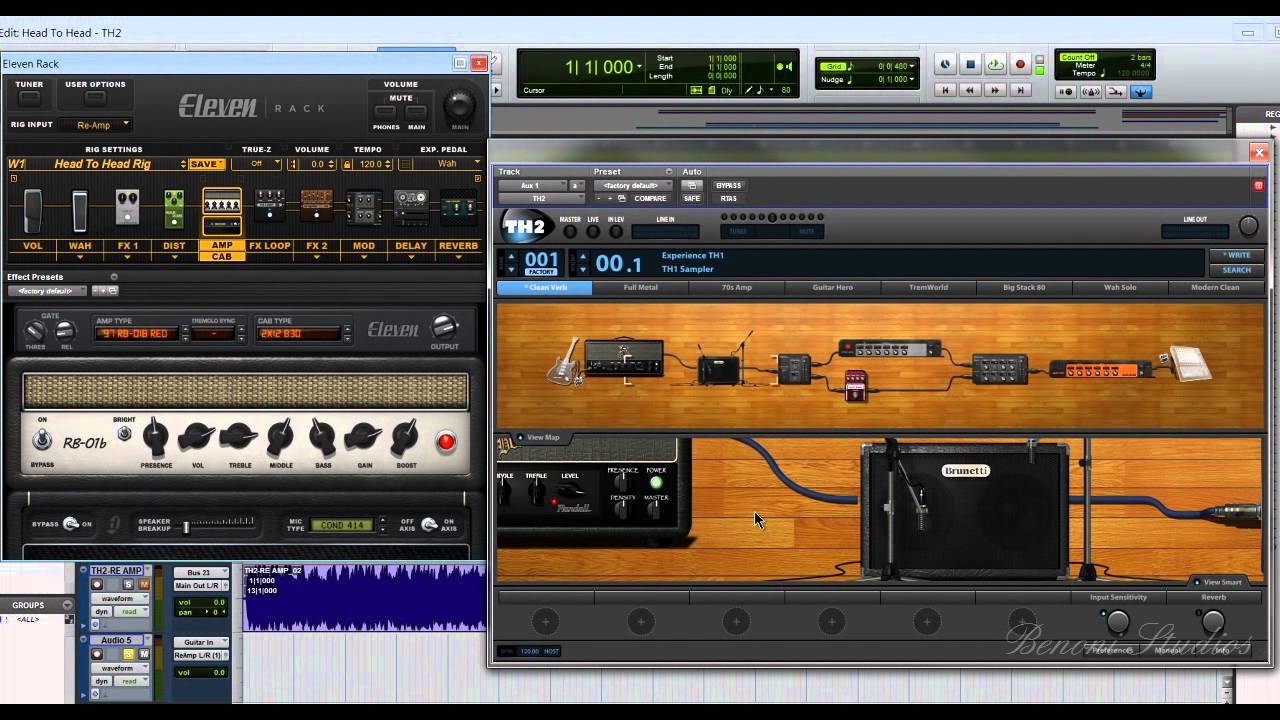The image size is (1280, 720).
Task: Click the SEARCH button in TH2
Action: tap(1237, 270)
